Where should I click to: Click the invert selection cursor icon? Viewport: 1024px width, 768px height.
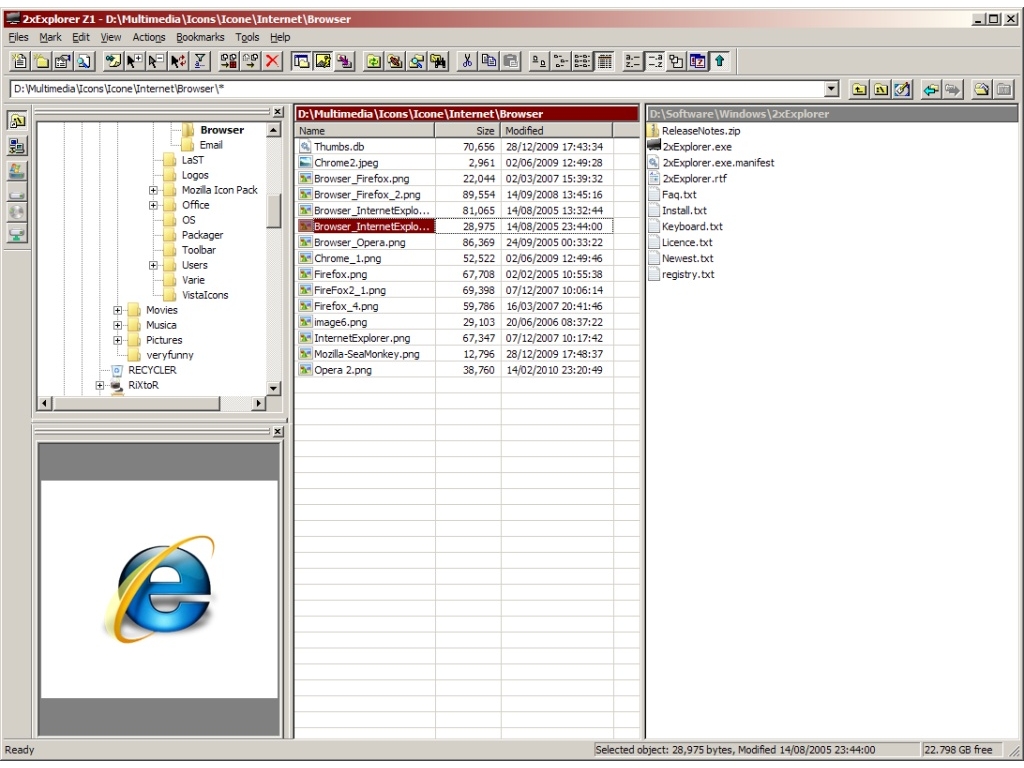(x=178, y=61)
